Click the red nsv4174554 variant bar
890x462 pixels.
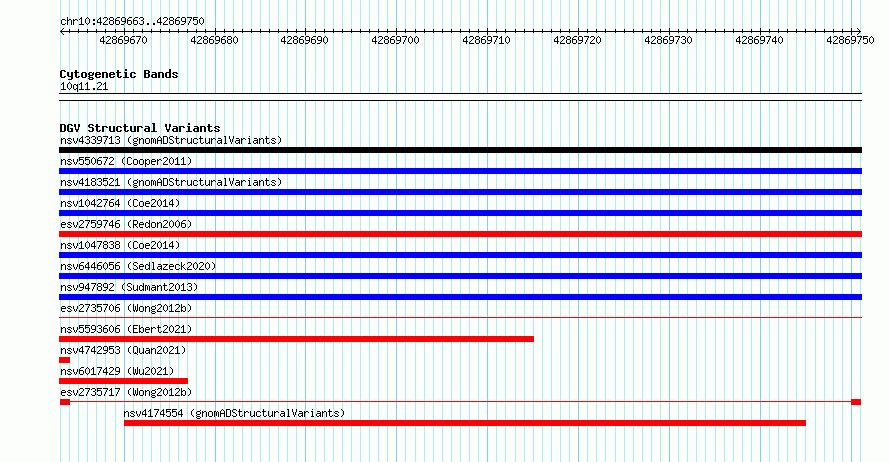pyautogui.click(x=465, y=423)
